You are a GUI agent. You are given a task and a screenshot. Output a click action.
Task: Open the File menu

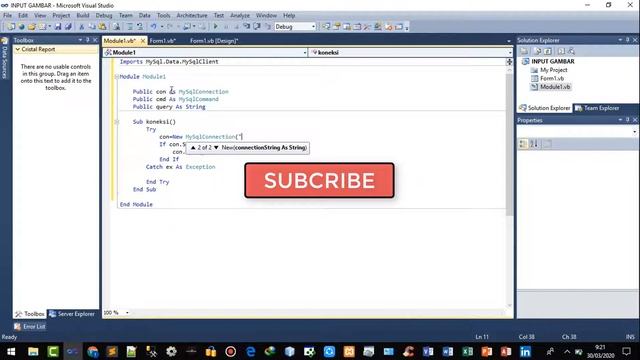click(x=7, y=16)
